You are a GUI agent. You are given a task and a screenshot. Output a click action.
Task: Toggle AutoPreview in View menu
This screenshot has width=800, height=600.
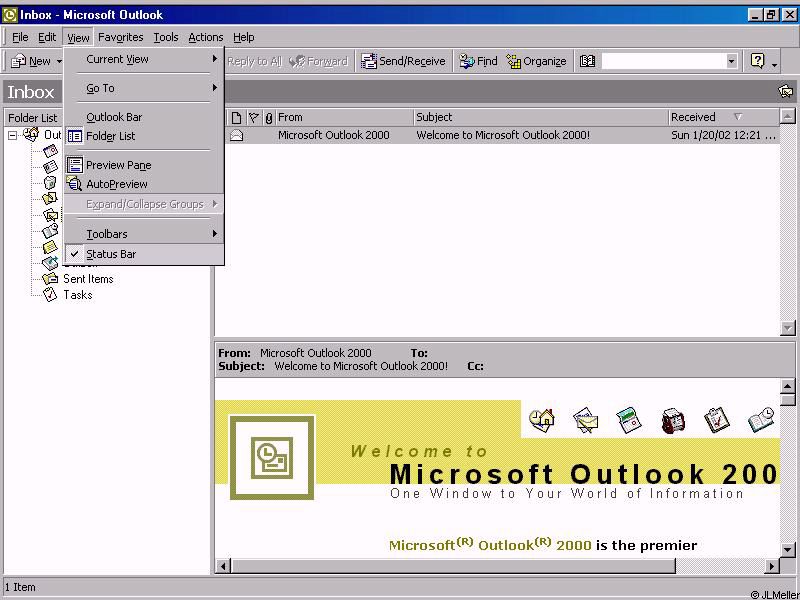[144, 184]
